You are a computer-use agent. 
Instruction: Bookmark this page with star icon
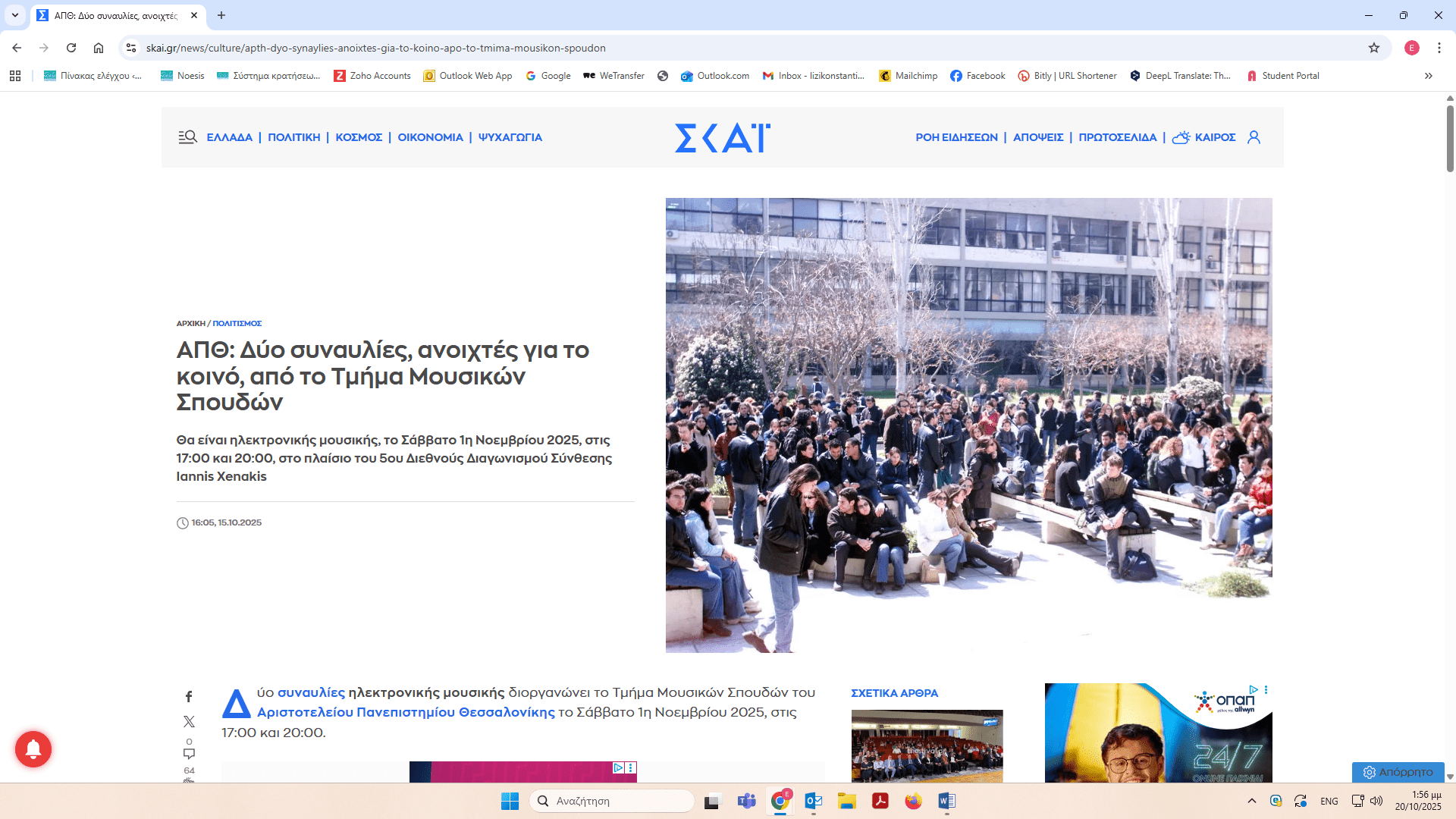(x=1373, y=48)
